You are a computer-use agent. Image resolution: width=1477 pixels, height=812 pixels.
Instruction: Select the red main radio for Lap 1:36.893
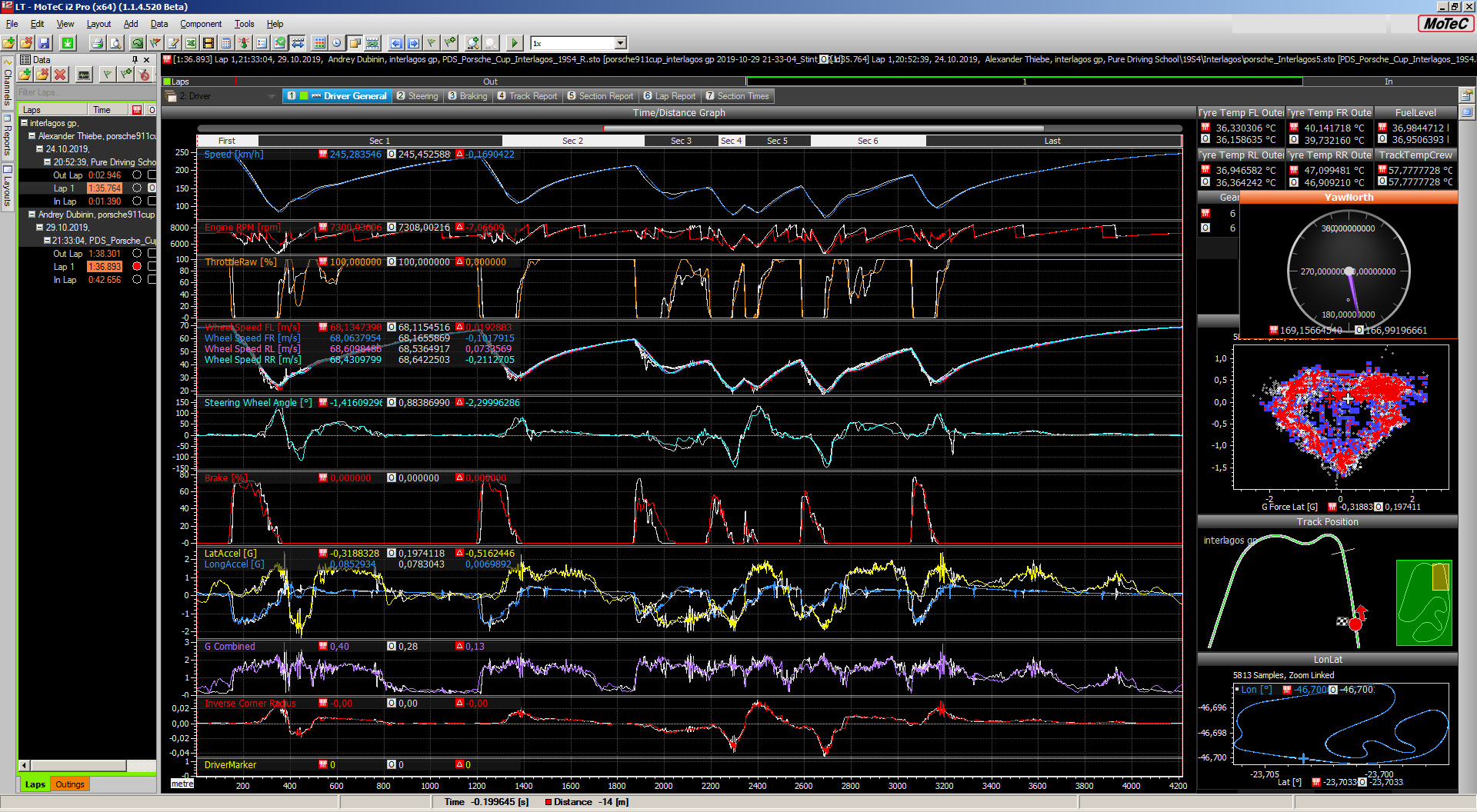click(137, 266)
